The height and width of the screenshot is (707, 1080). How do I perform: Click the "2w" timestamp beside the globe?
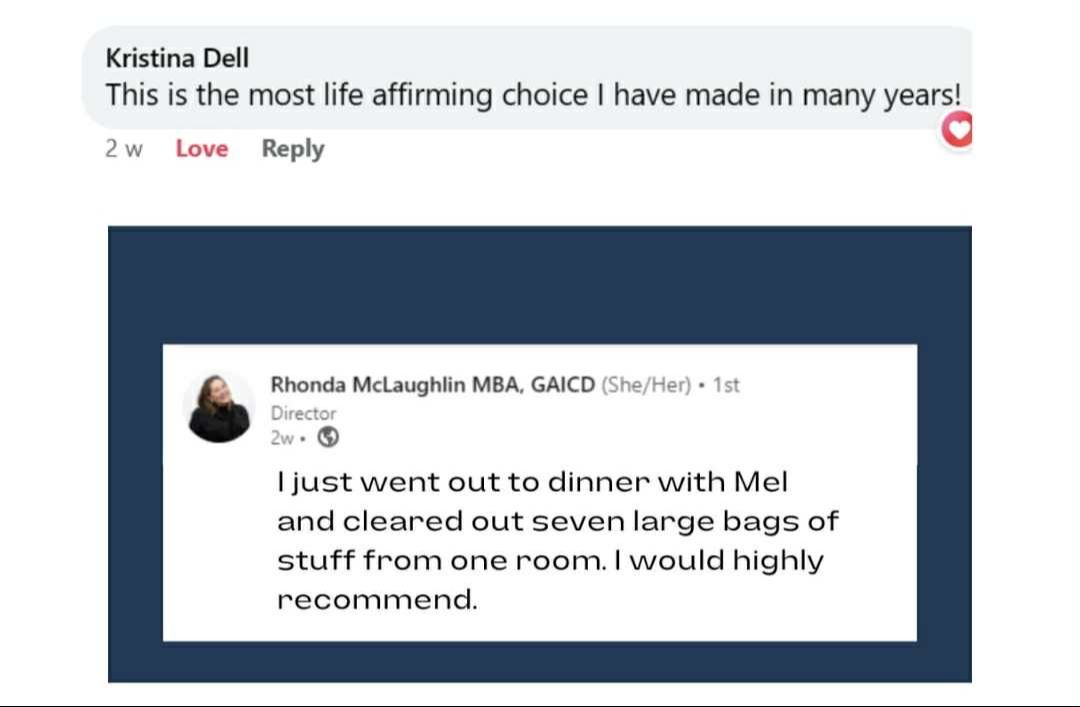tap(282, 438)
